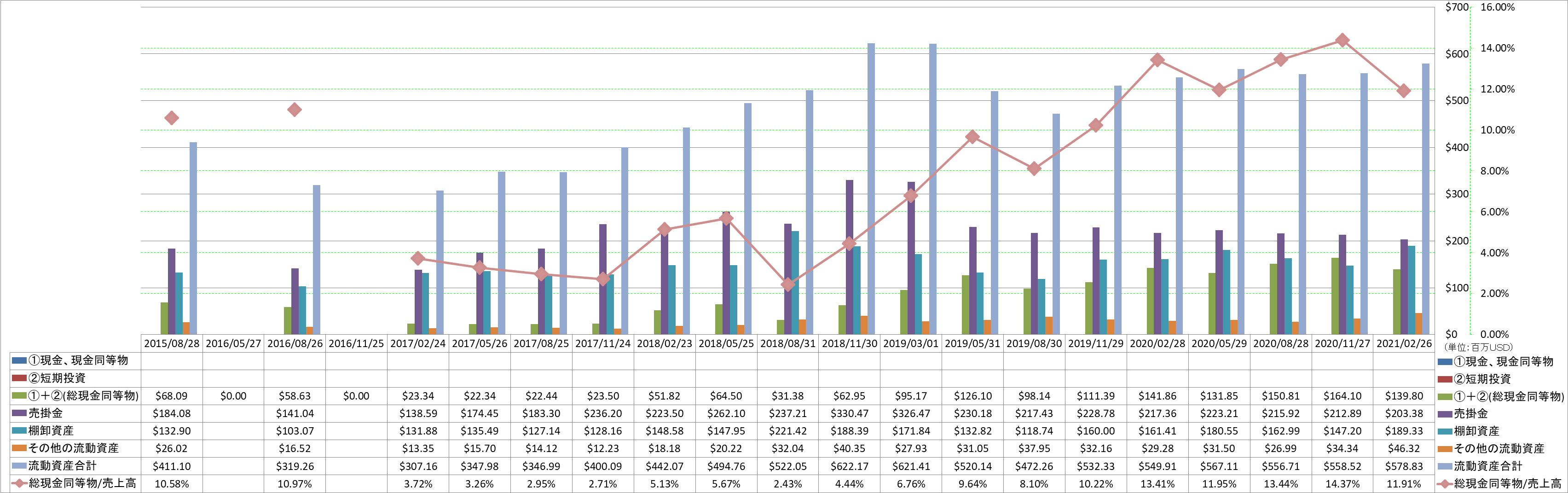Select the 棚卸資産 row label on the left

click(51, 430)
